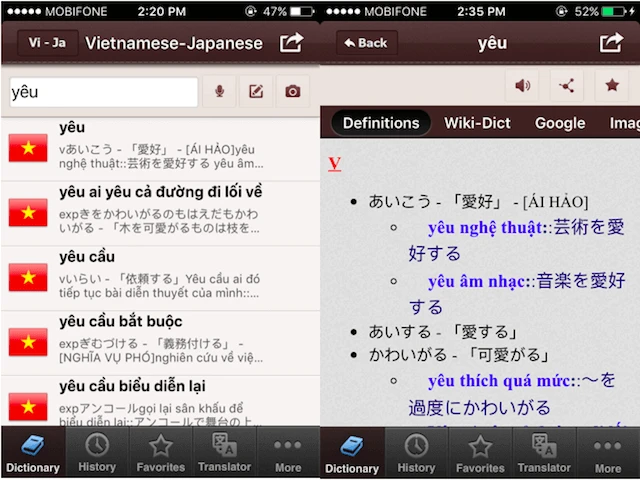The image size is (640, 480).
Task: Tap the camera search icon
Action: [x=292, y=92]
